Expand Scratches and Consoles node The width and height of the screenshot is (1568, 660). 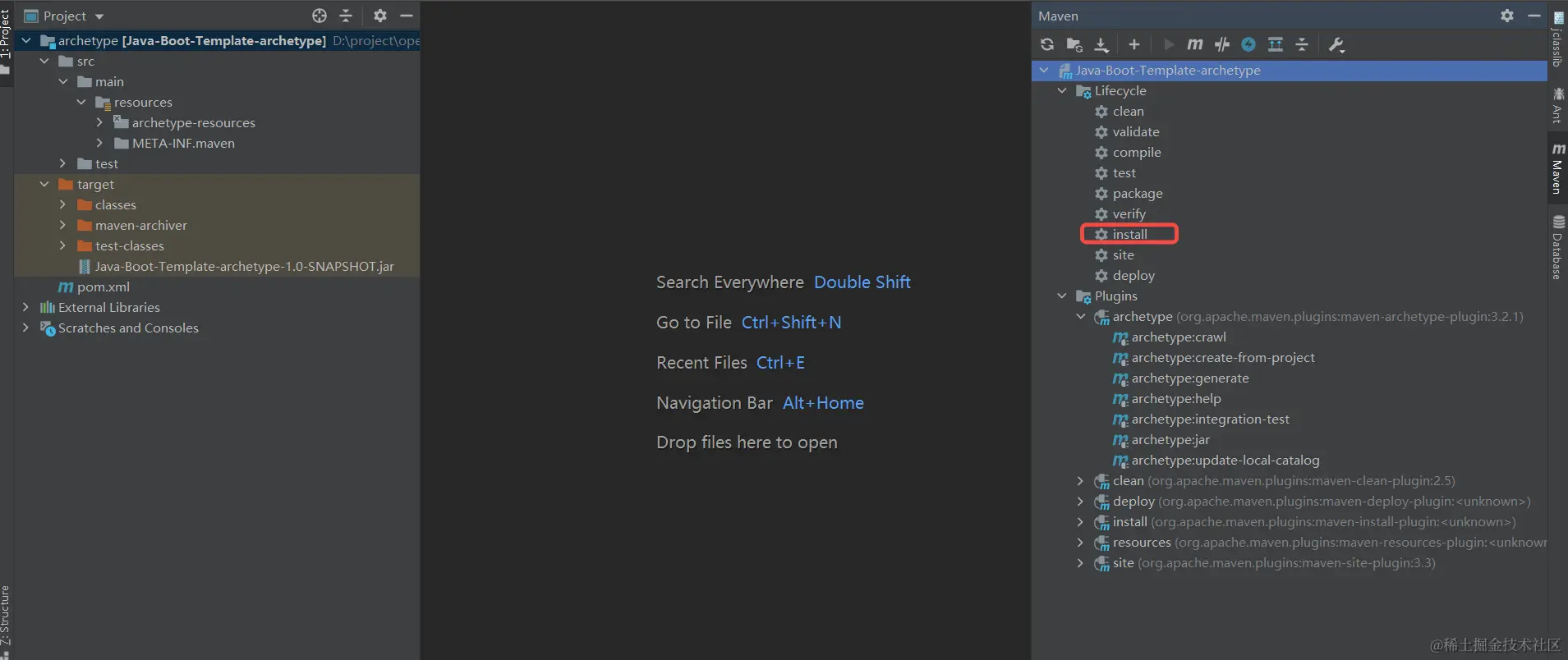[x=25, y=328]
